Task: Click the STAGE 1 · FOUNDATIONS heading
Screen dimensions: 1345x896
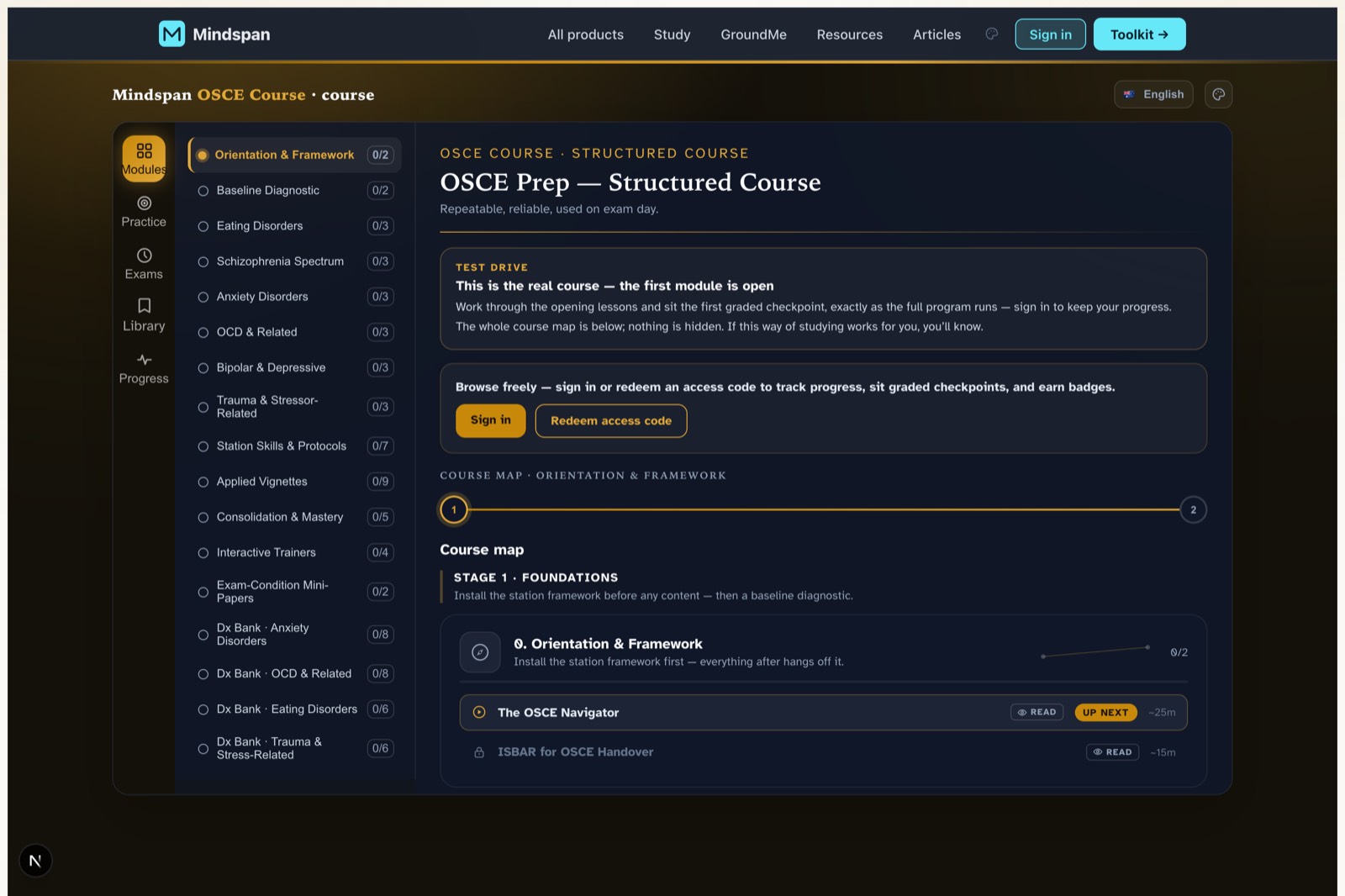Action: pyautogui.click(x=535, y=577)
